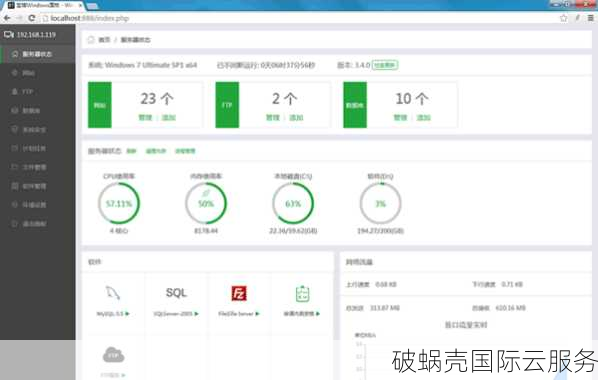Reload the page with browser refresh icon
The height and width of the screenshot is (380, 598).
point(32,18)
